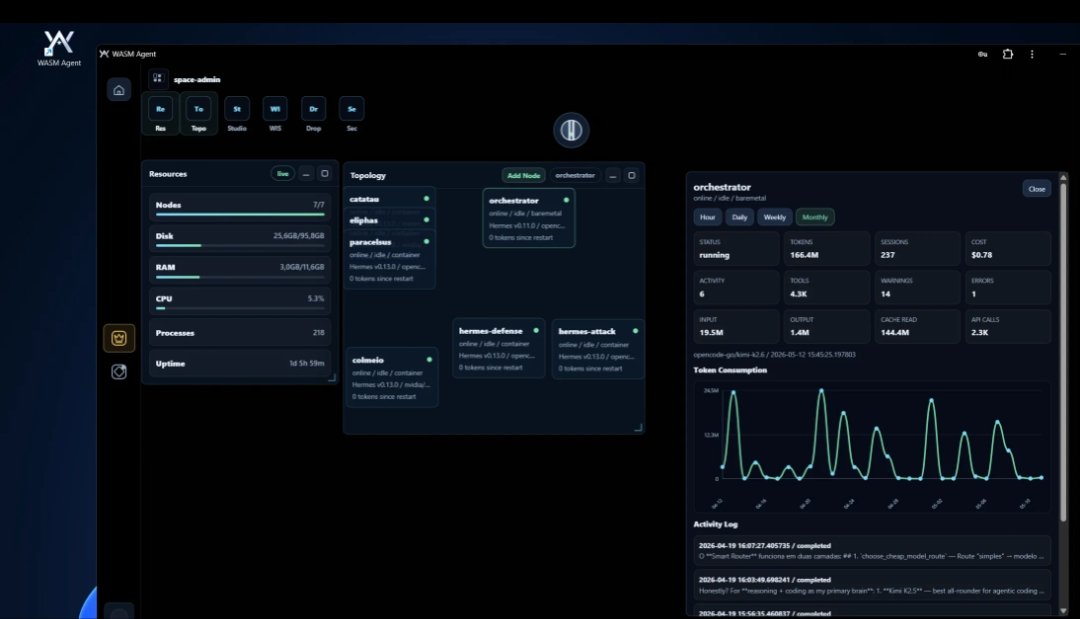This screenshot has width=1080, height=619.
Task: Select the catatau node in Topology
Action: click(x=389, y=199)
